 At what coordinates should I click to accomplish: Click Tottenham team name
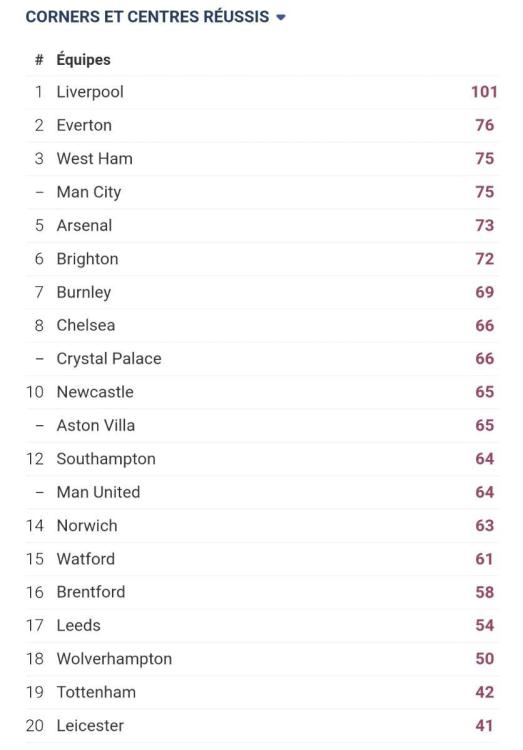coord(96,692)
